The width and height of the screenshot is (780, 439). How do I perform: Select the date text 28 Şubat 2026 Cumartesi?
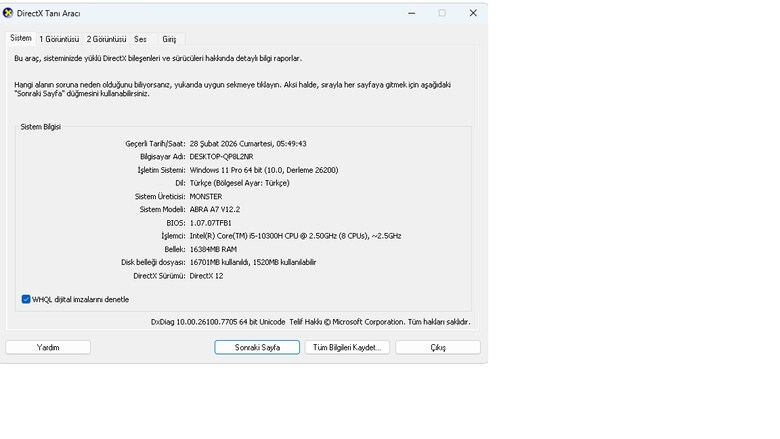tap(231, 144)
